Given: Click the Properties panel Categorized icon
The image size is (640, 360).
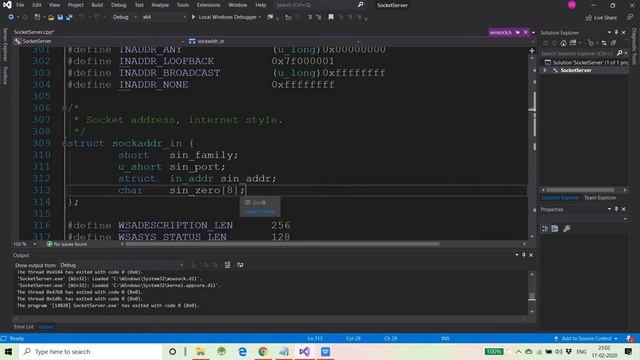Looking at the screenshot, I should pyautogui.click(x=545, y=229).
